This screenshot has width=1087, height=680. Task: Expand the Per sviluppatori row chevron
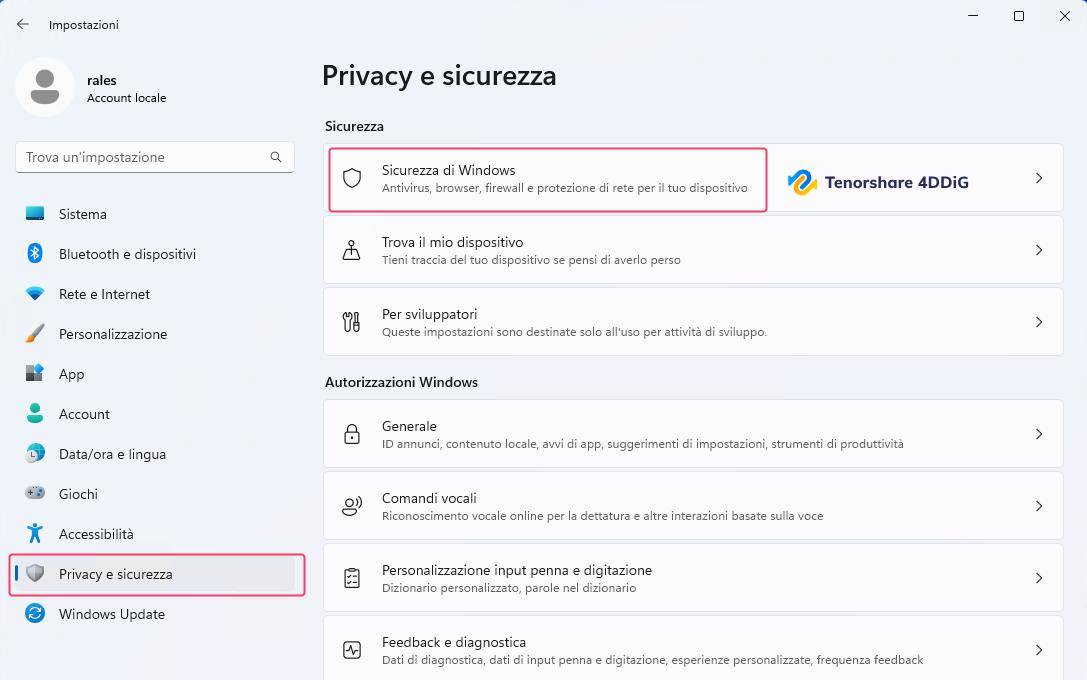pyautogui.click(x=1039, y=322)
